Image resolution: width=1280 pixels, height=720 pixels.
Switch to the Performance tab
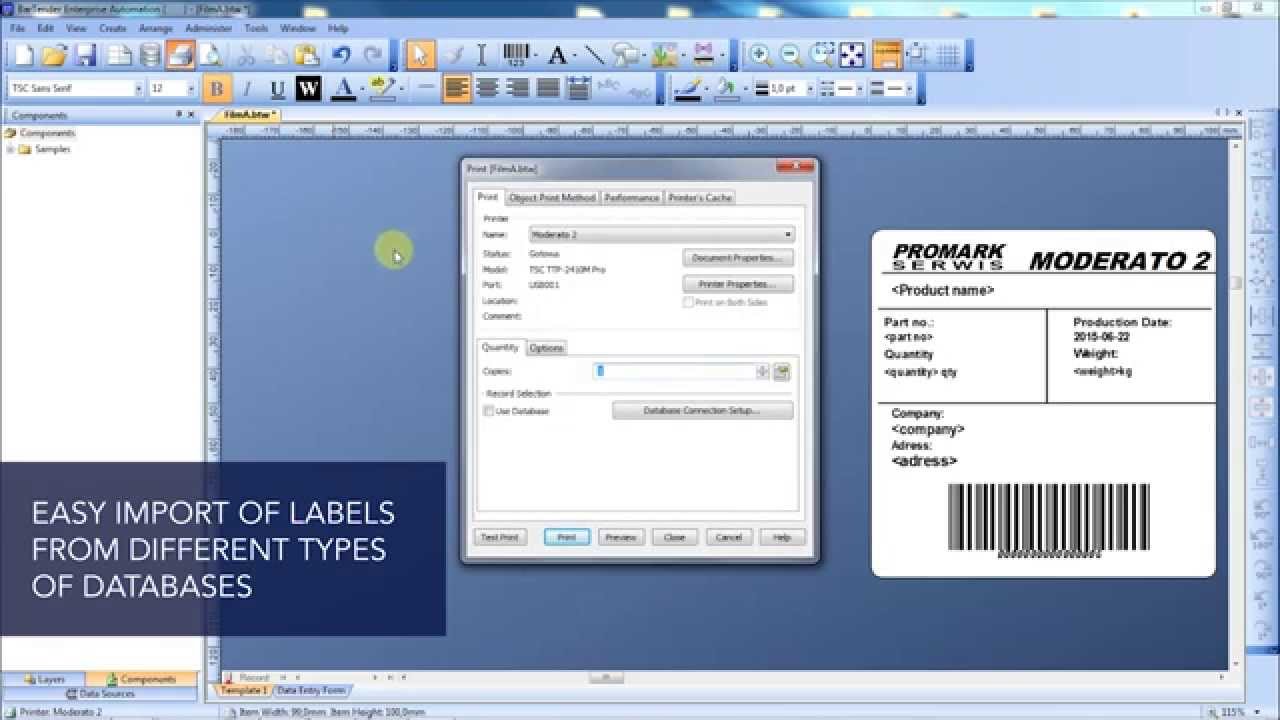click(632, 198)
